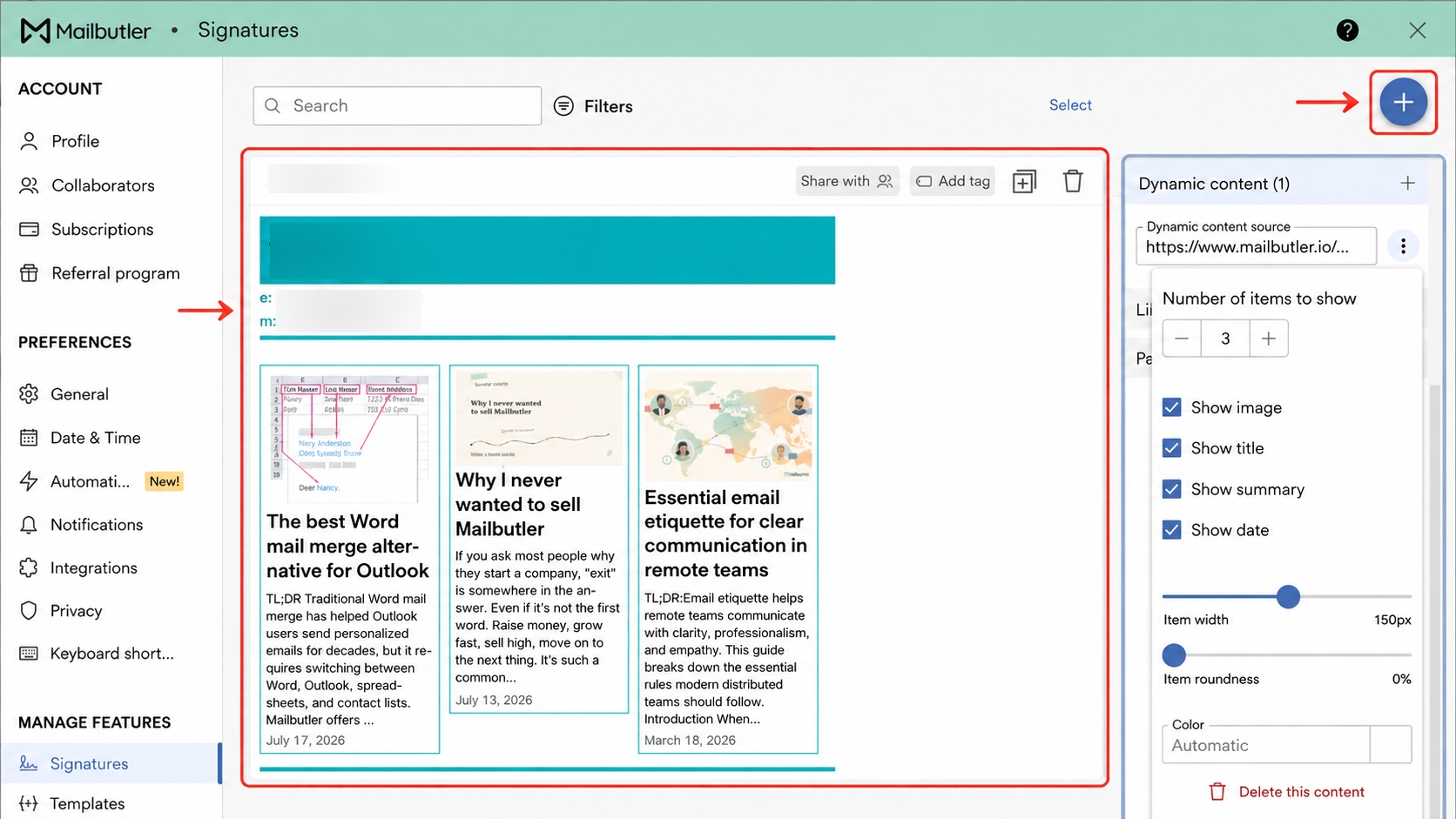Click the Item width slider handle
This screenshot has width=1456, height=819.
click(1288, 596)
